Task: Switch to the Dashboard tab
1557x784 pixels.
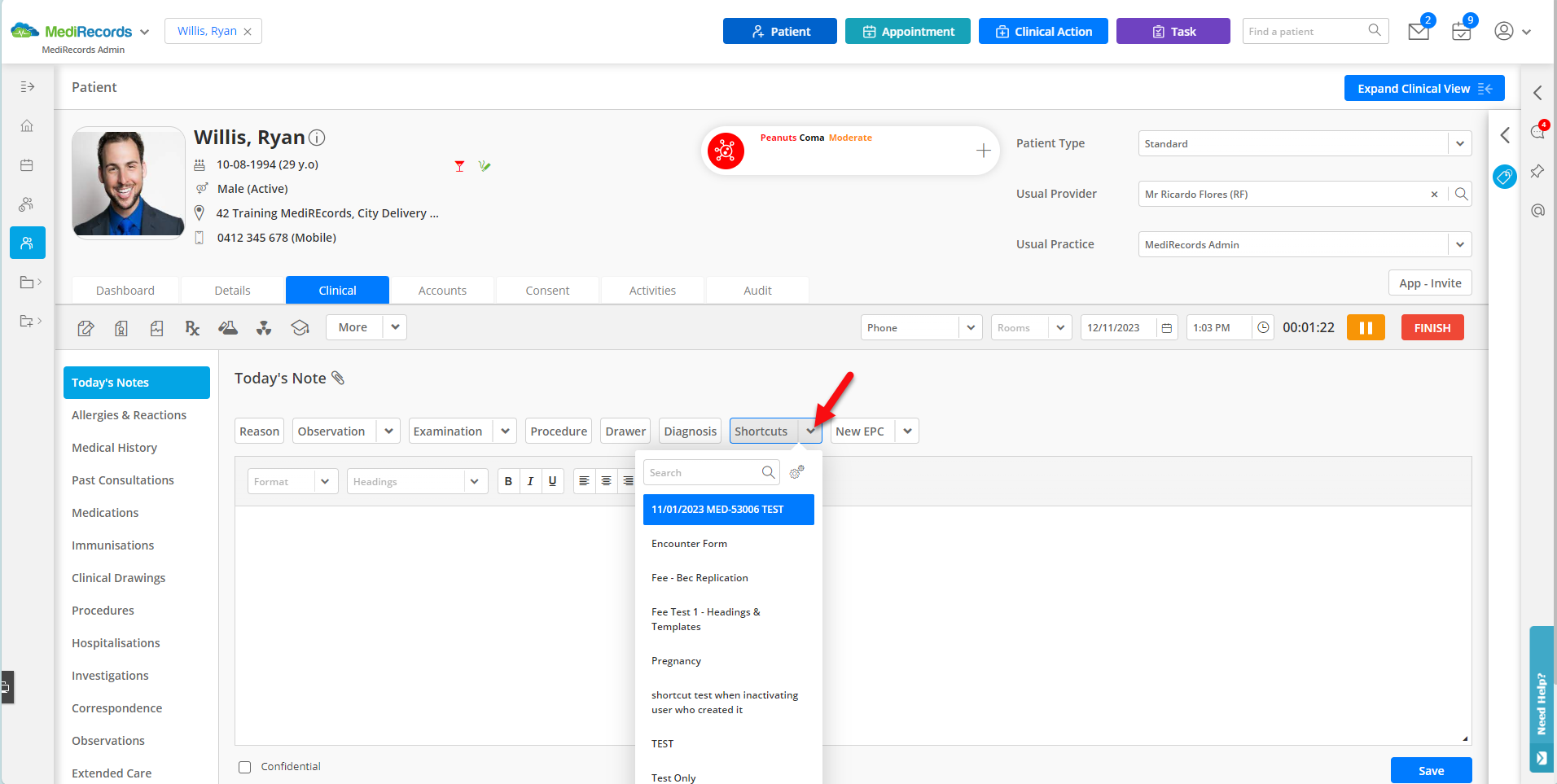Action: tap(125, 291)
